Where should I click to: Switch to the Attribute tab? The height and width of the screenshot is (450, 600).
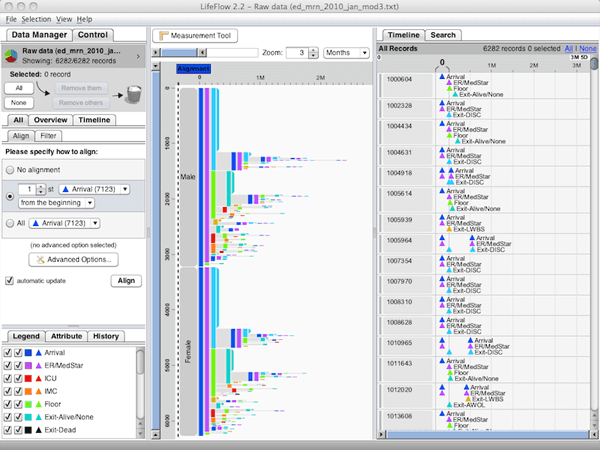[x=67, y=336]
